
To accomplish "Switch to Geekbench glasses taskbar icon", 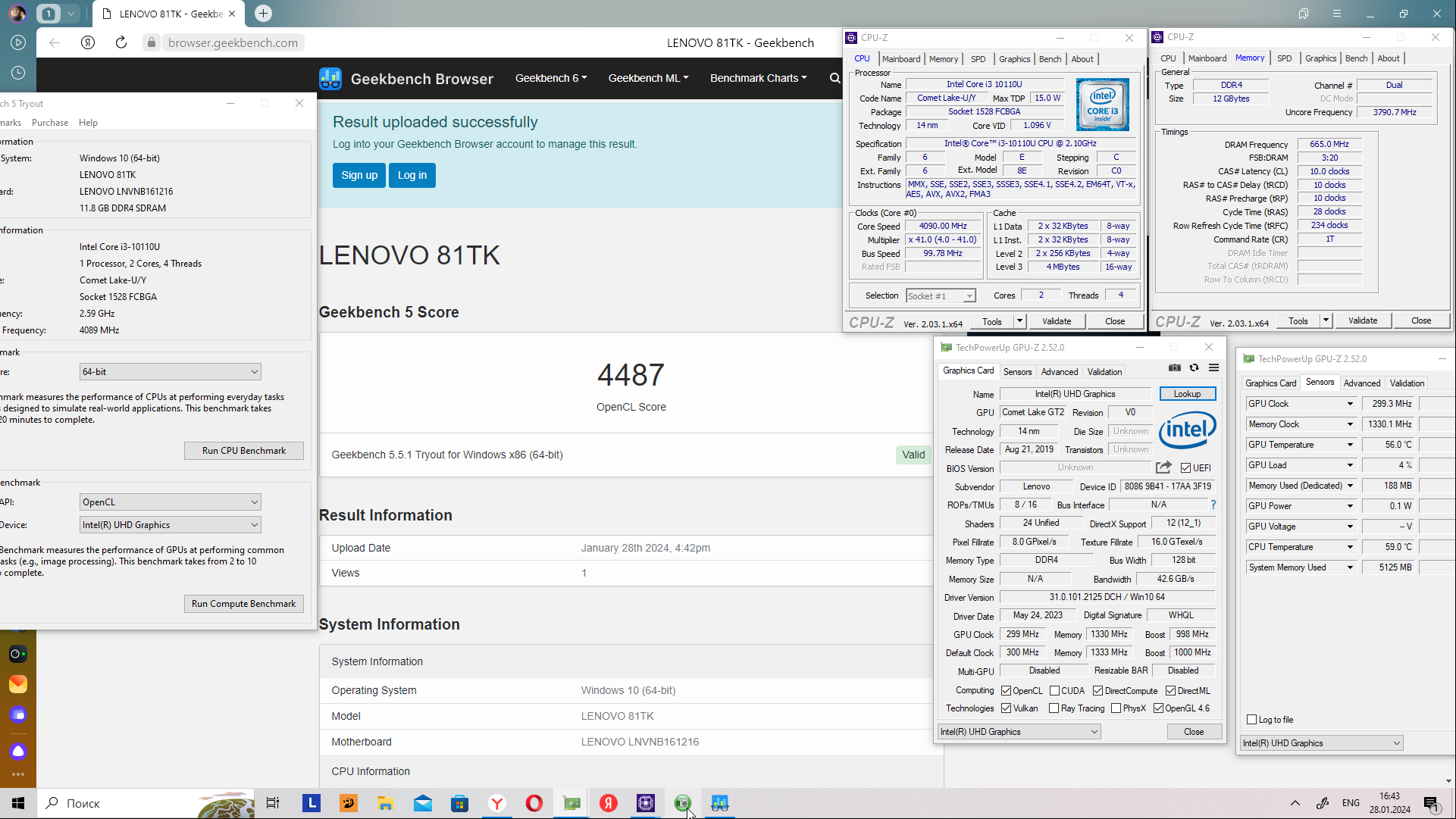I will tap(720, 803).
